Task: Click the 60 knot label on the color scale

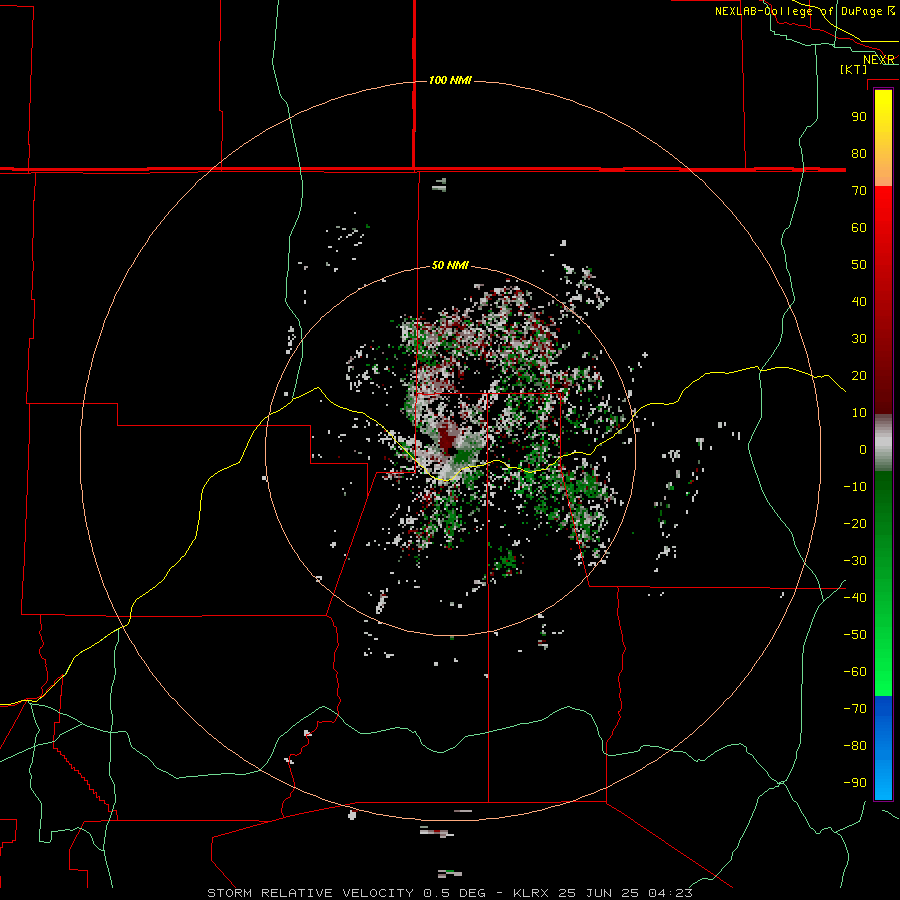Action: 859,228
